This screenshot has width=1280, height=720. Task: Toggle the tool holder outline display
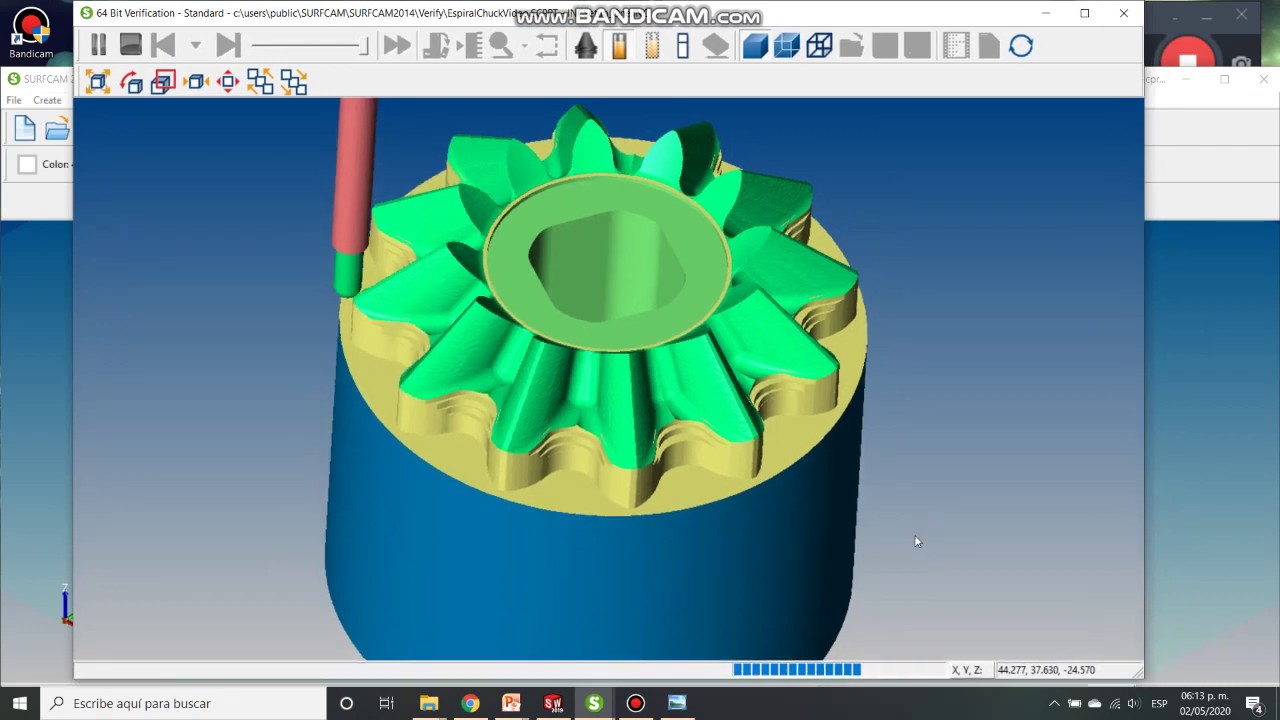683,45
